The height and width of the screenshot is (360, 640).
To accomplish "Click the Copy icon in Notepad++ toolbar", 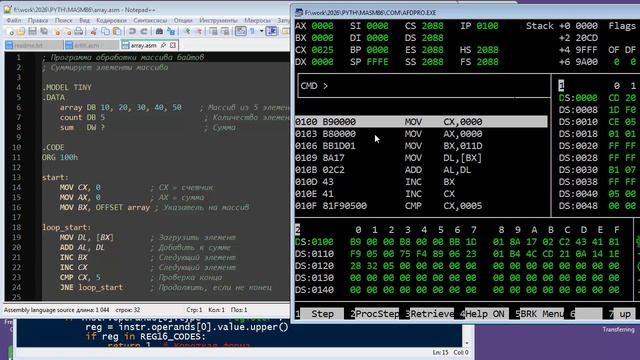I will tap(105, 31).
